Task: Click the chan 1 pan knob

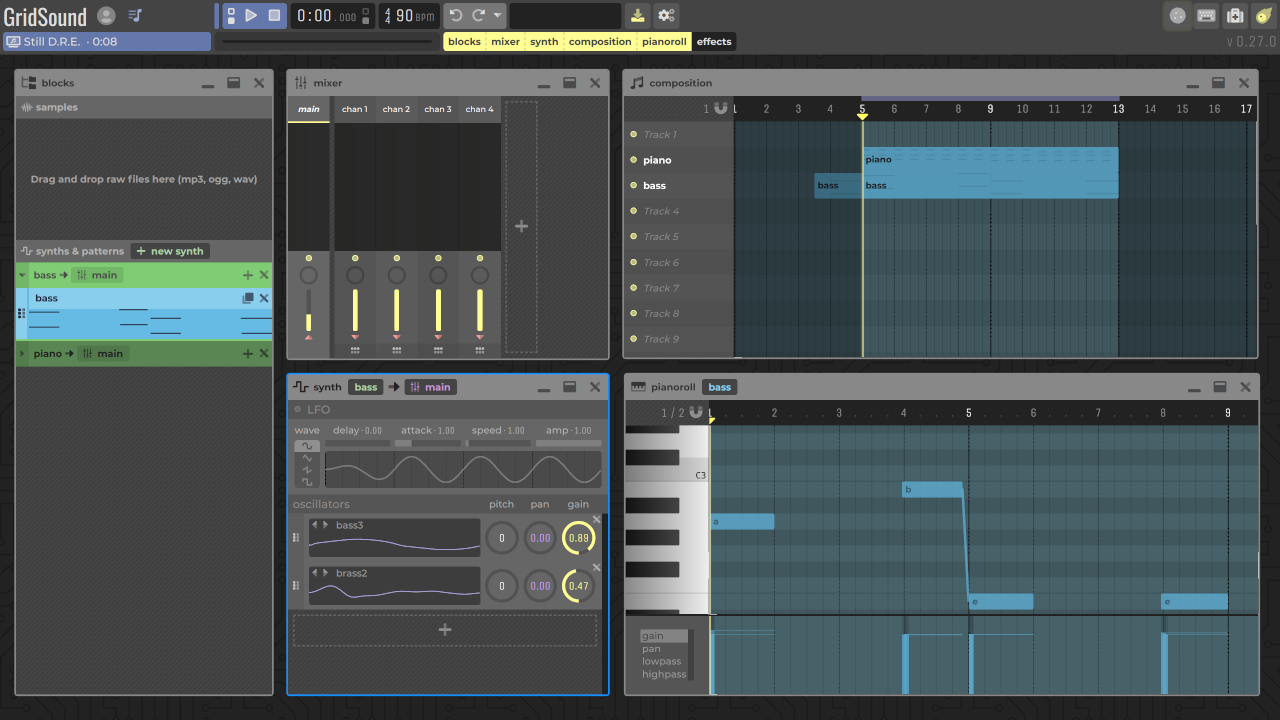Action: pos(355,275)
